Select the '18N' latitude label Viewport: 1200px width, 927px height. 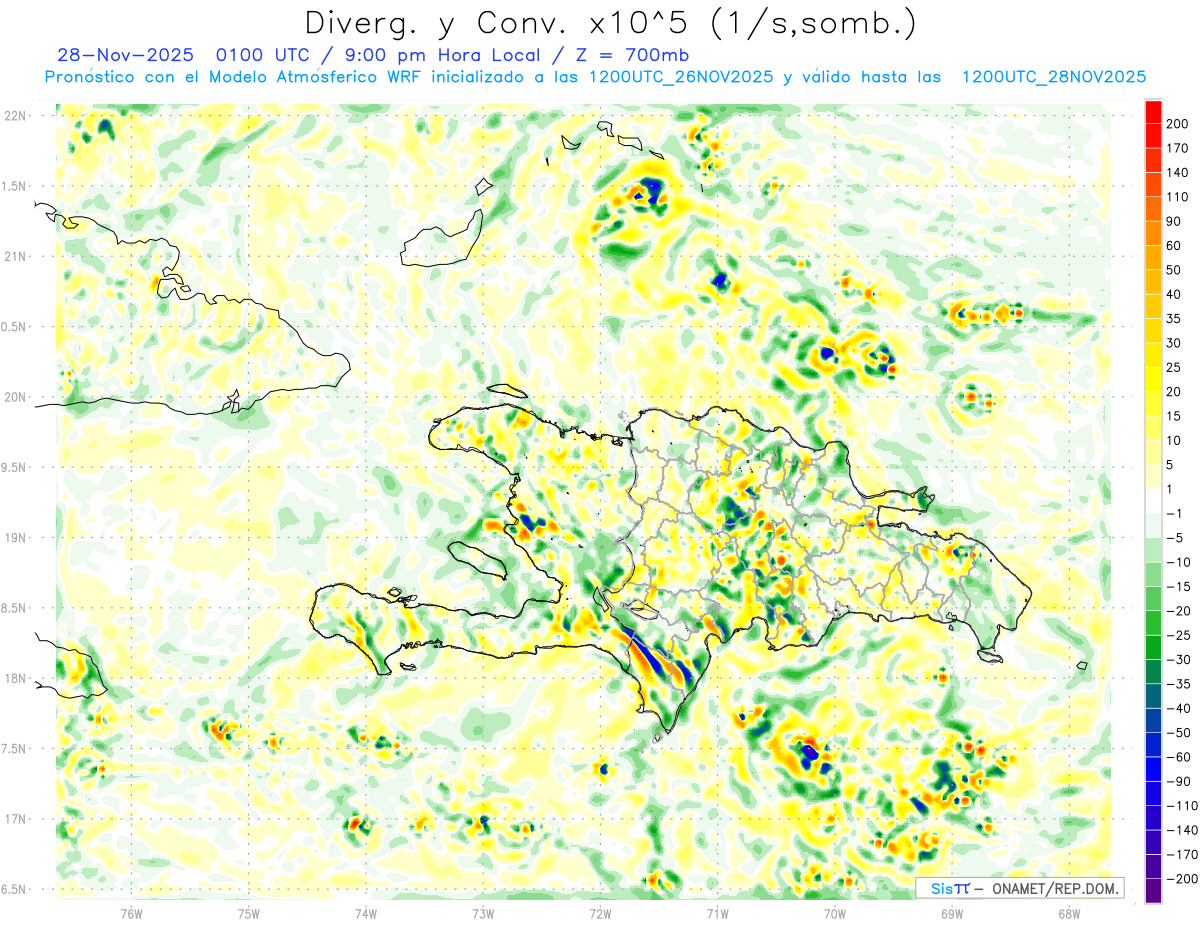14,678
